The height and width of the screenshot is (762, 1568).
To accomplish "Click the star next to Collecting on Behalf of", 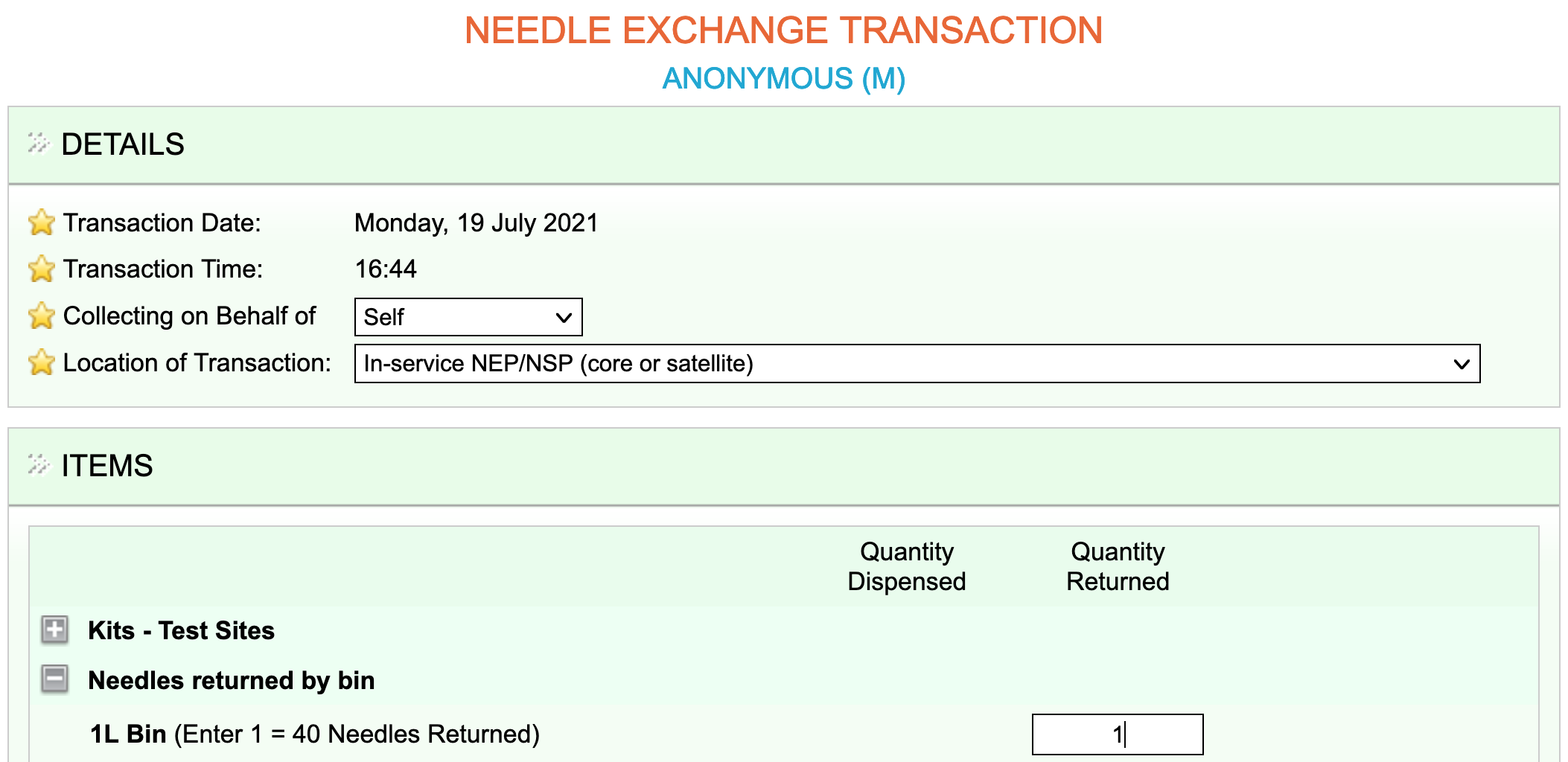I will tap(42, 316).
